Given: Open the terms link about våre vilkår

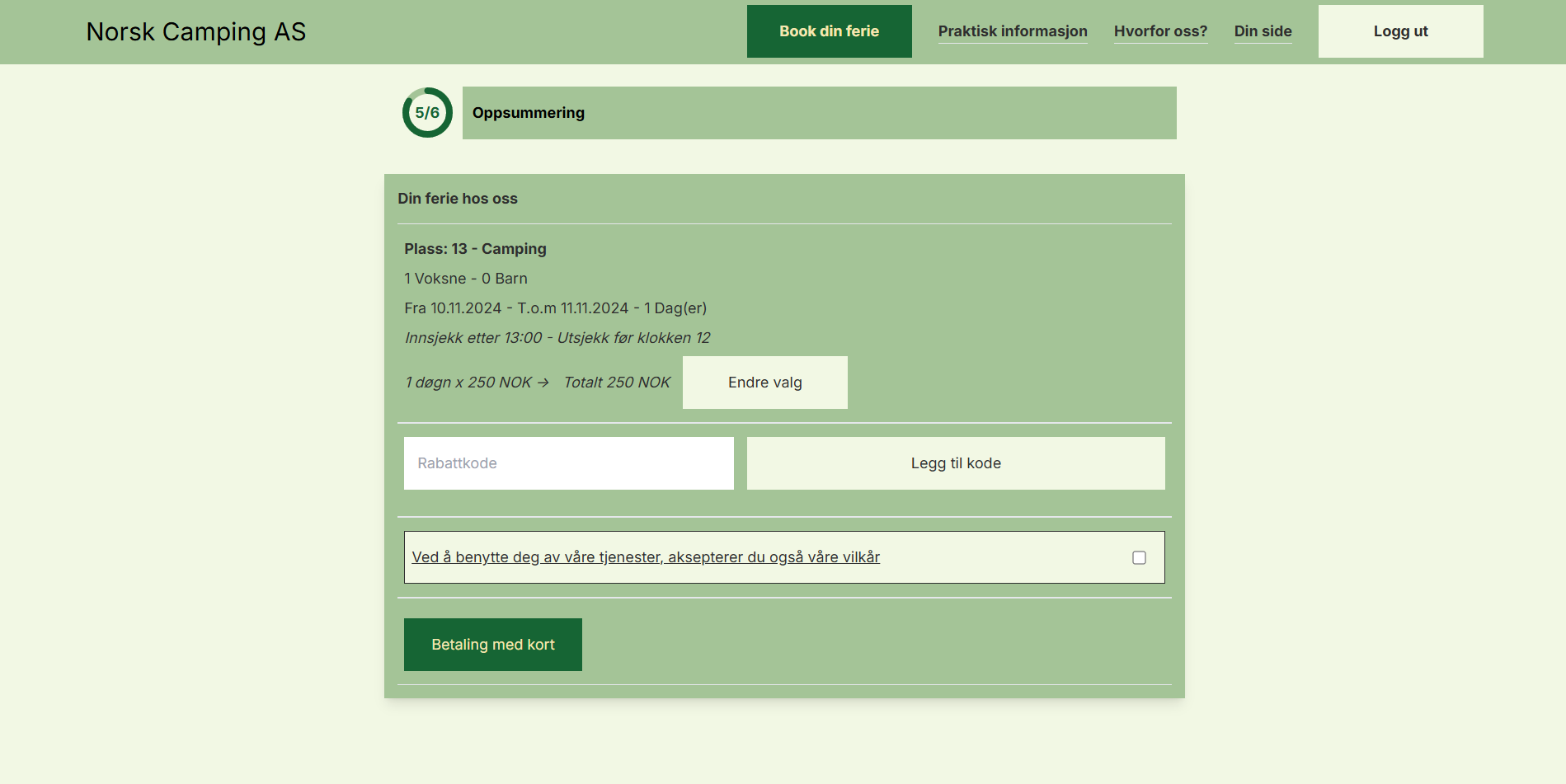Looking at the screenshot, I should (x=646, y=557).
